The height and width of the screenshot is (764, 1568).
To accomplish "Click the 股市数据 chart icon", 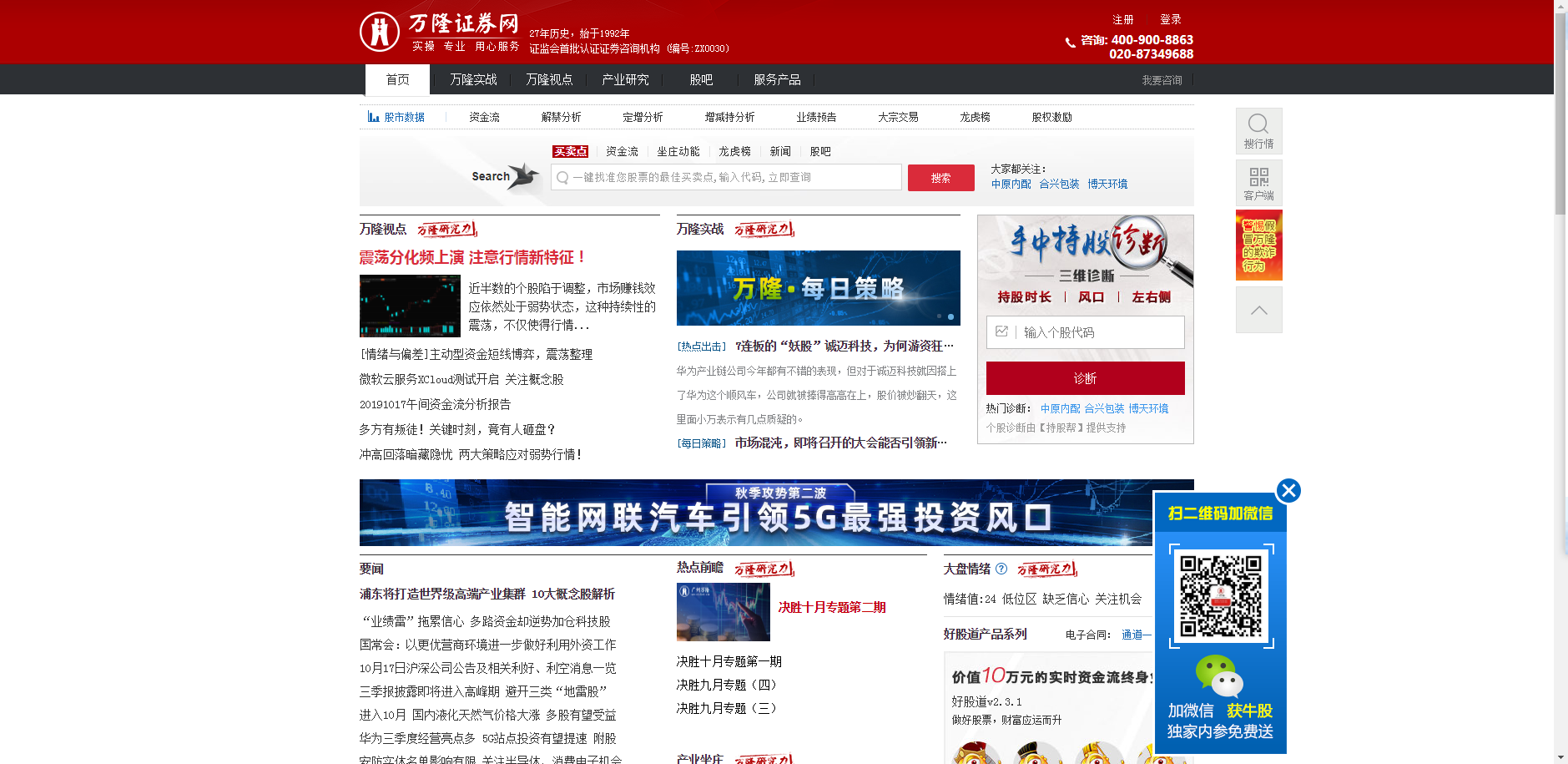I will pyautogui.click(x=374, y=117).
